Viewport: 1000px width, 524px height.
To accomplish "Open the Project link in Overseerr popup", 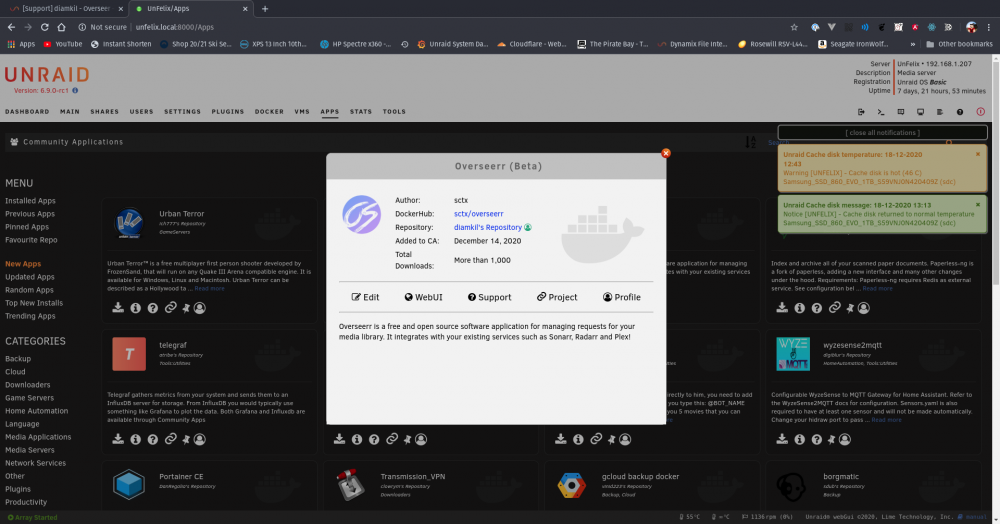I will 557,297.
